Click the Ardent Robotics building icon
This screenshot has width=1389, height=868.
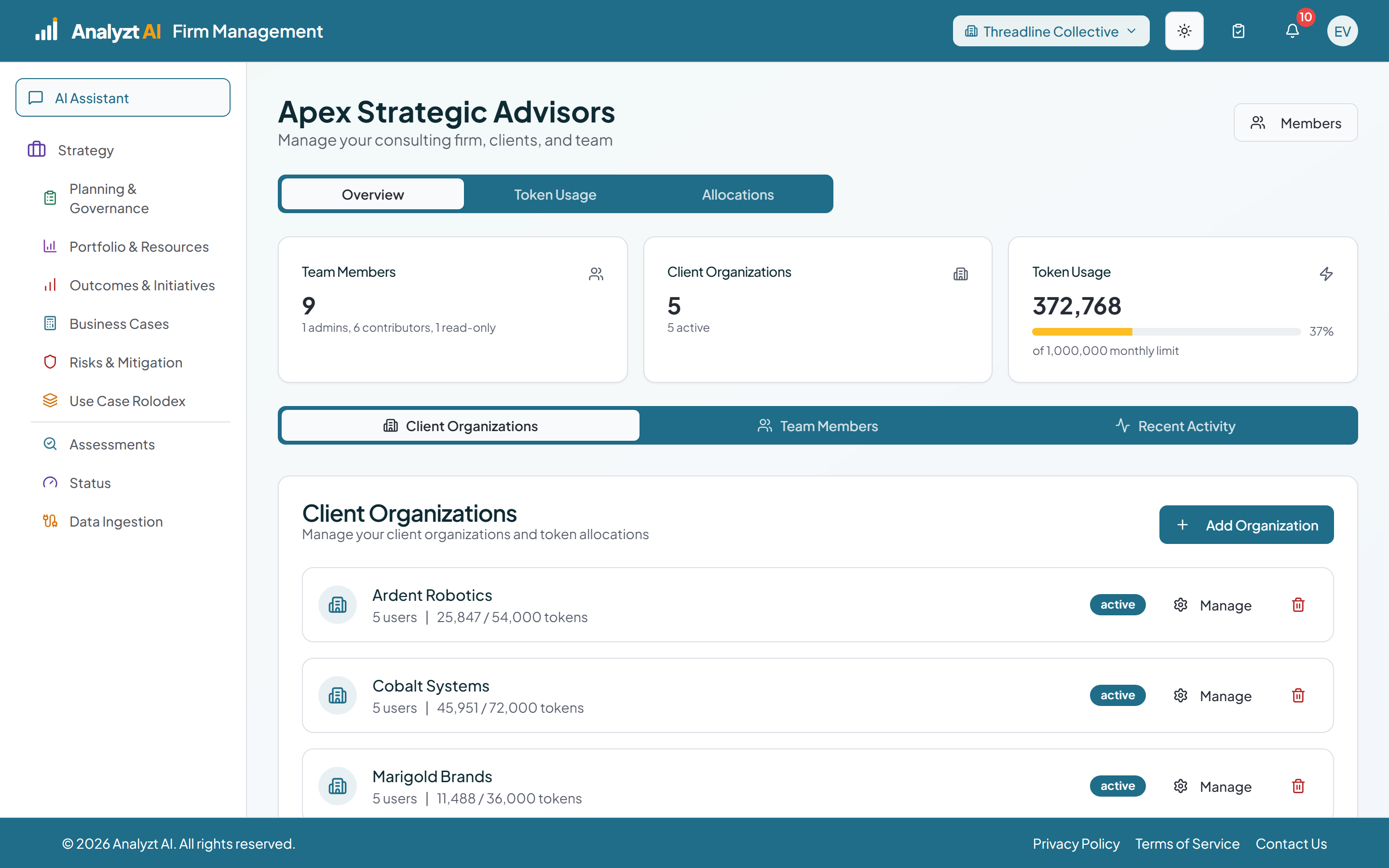pyautogui.click(x=338, y=605)
